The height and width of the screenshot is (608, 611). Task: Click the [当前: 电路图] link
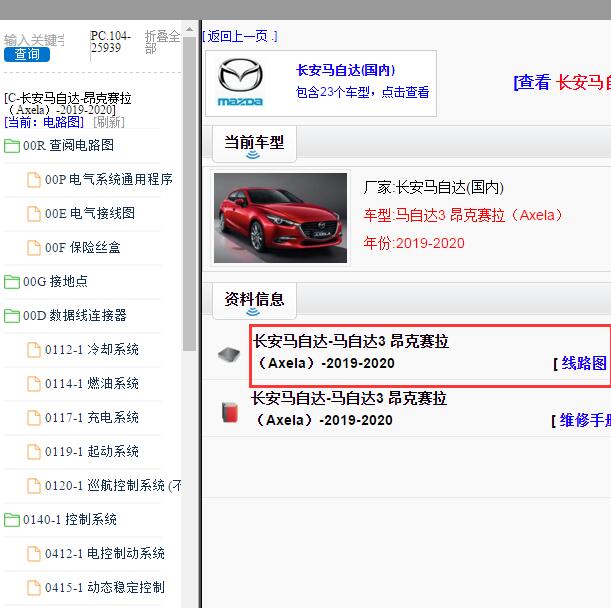pyautogui.click(x=44, y=122)
